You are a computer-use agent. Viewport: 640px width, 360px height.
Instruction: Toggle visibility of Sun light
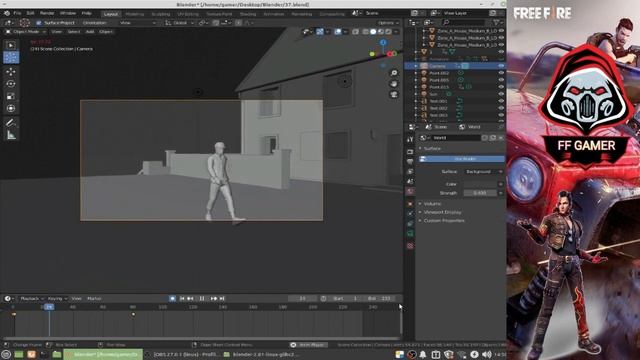point(501,94)
